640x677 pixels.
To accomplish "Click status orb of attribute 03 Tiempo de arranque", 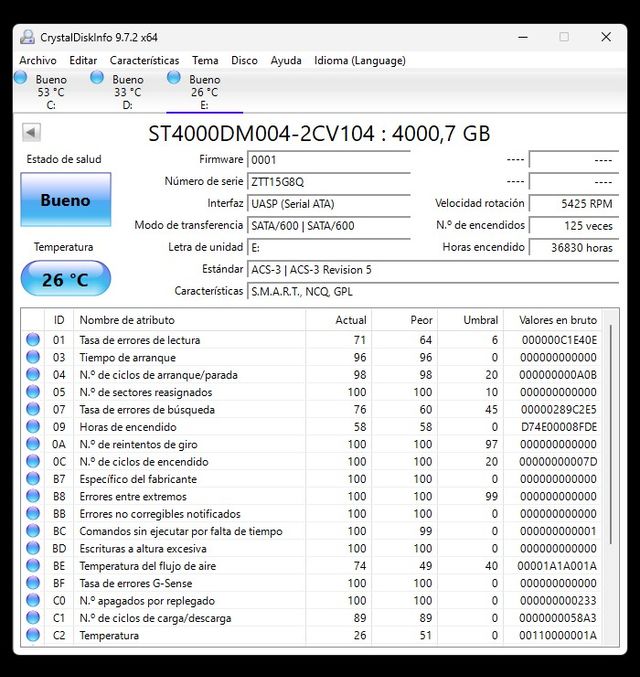I will tap(33, 357).
